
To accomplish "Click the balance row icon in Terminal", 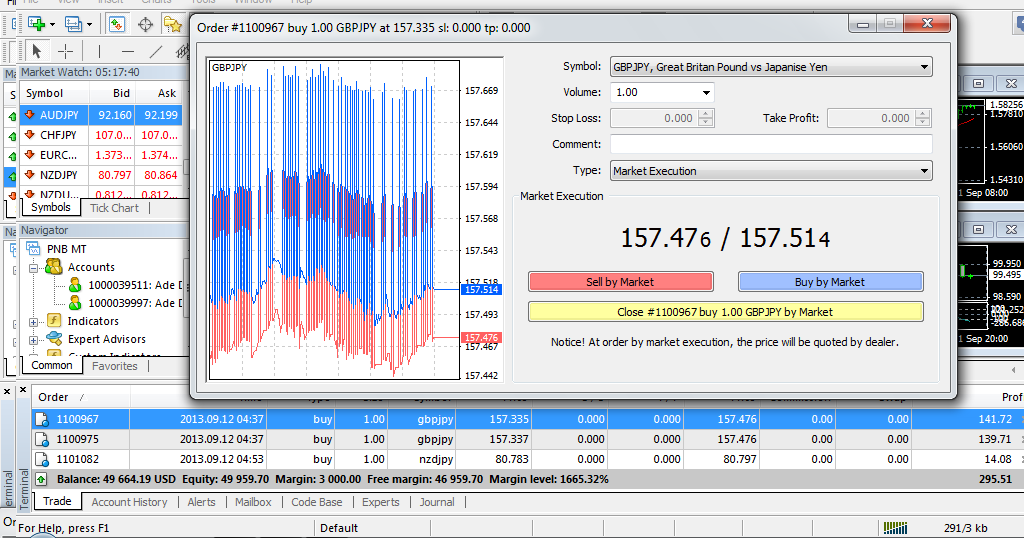I will click(x=41, y=479).
